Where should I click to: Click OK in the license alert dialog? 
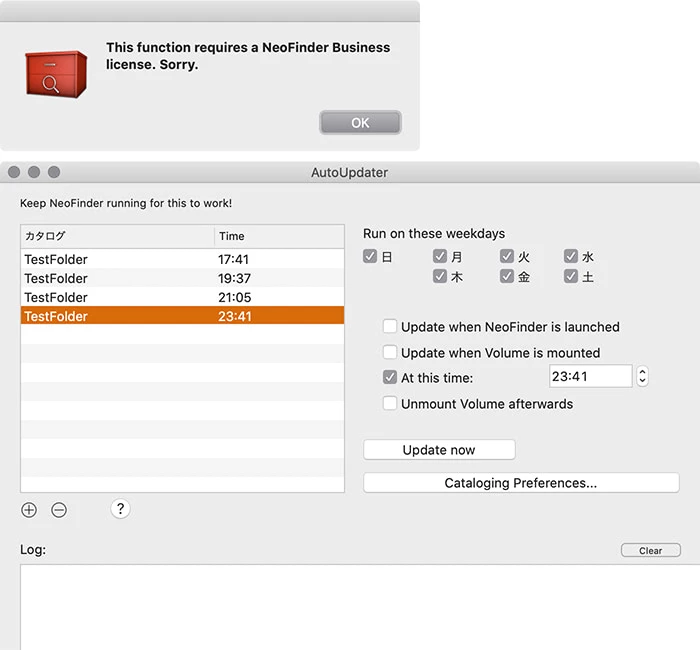360,122
